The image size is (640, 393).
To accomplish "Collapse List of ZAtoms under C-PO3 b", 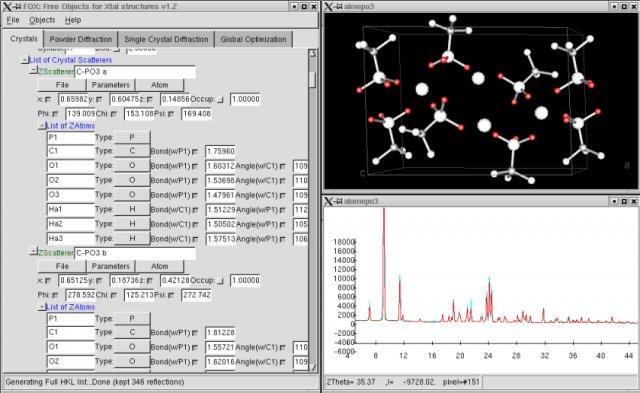I will pos(42,307).
